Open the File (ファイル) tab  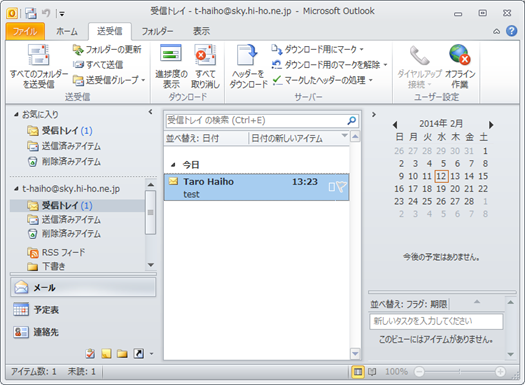pyautogui.click(x=25, y=31)
